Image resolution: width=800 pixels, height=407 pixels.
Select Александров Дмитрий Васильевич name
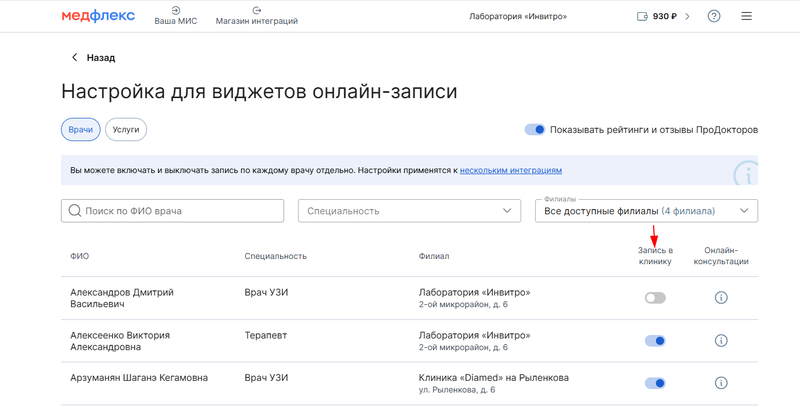[x=122, y=298]
